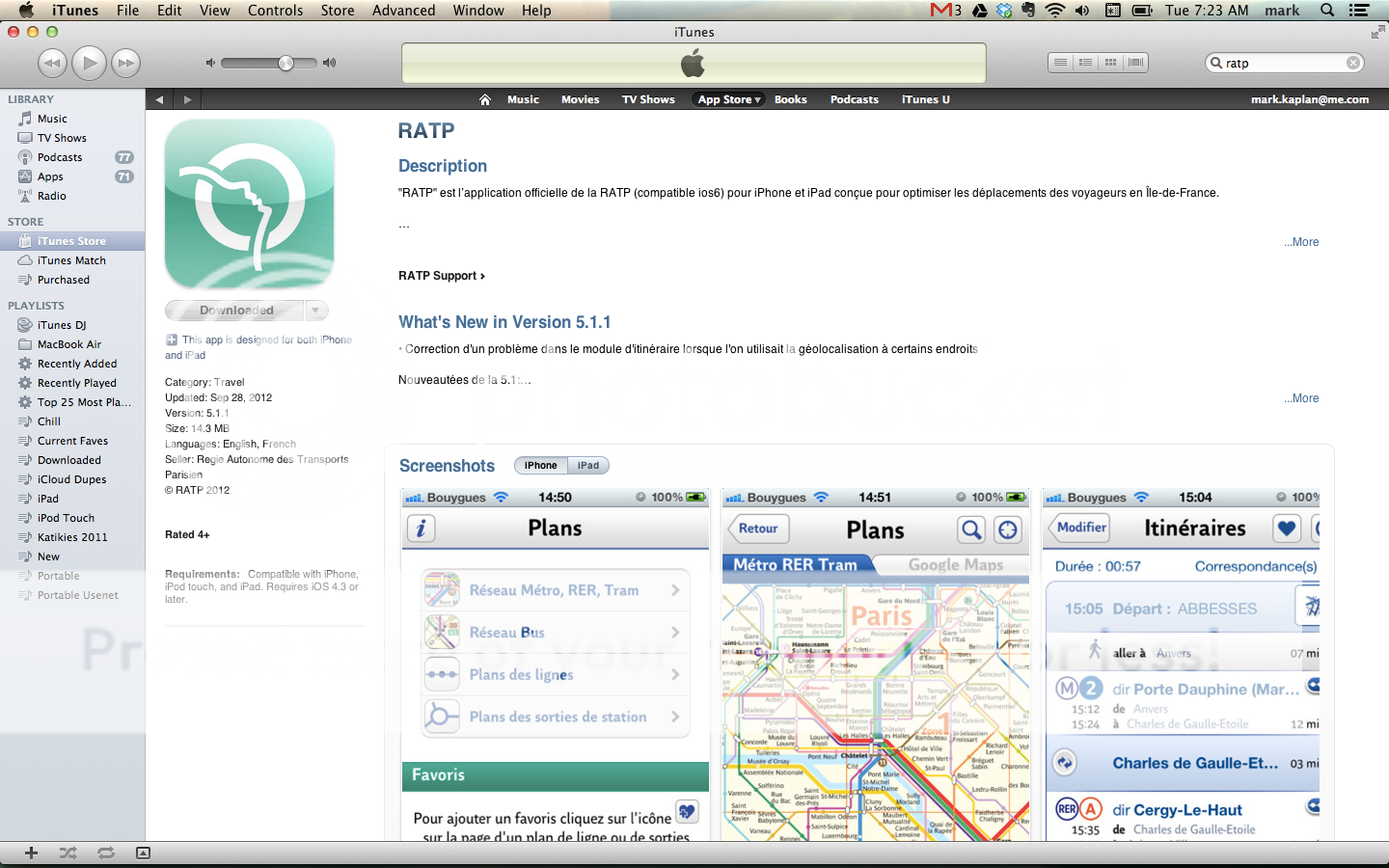Open the Music store tab
The image size is (1389, 868).
(x=523, y=99)
